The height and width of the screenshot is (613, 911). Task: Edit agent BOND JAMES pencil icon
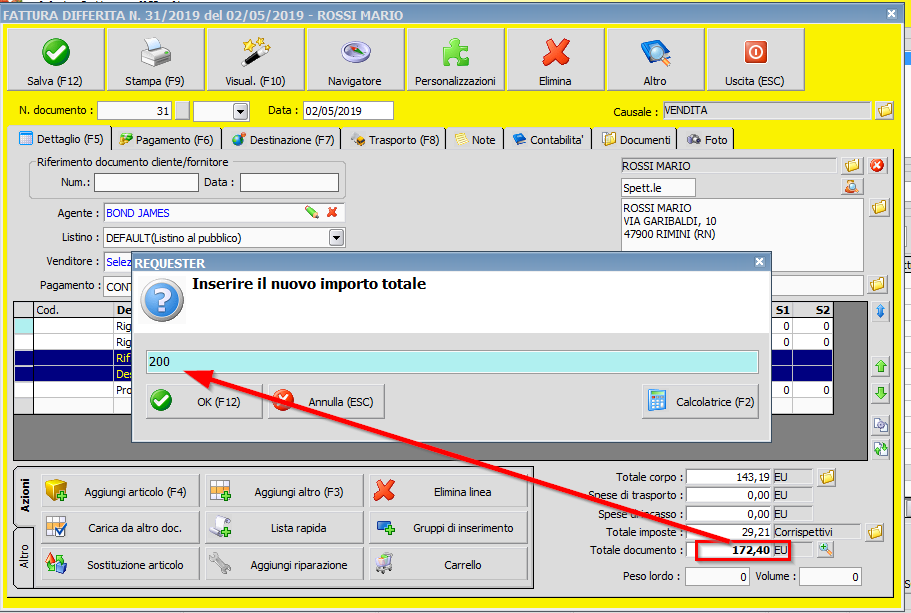tap(312, 213)
